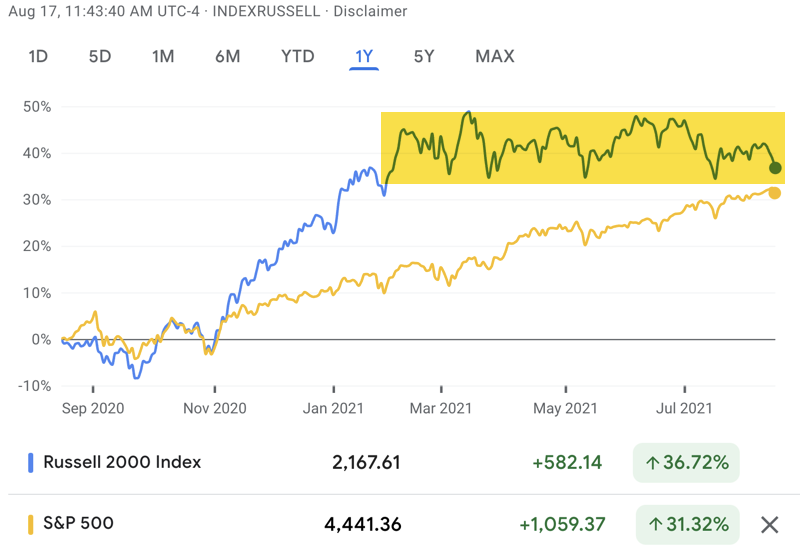
Task: Show the MAX time range
Action: pyautogui.click(x=495, y=56)
